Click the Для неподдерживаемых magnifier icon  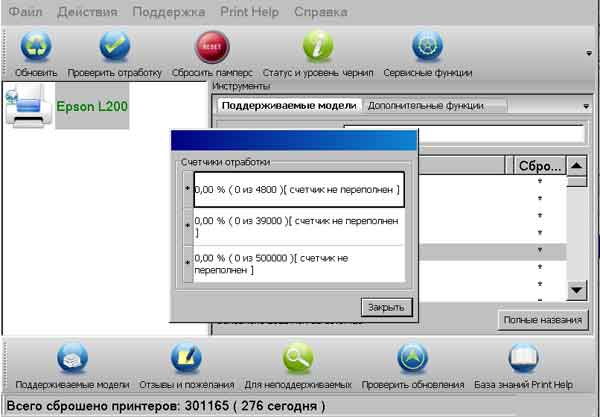pos(298,359)
